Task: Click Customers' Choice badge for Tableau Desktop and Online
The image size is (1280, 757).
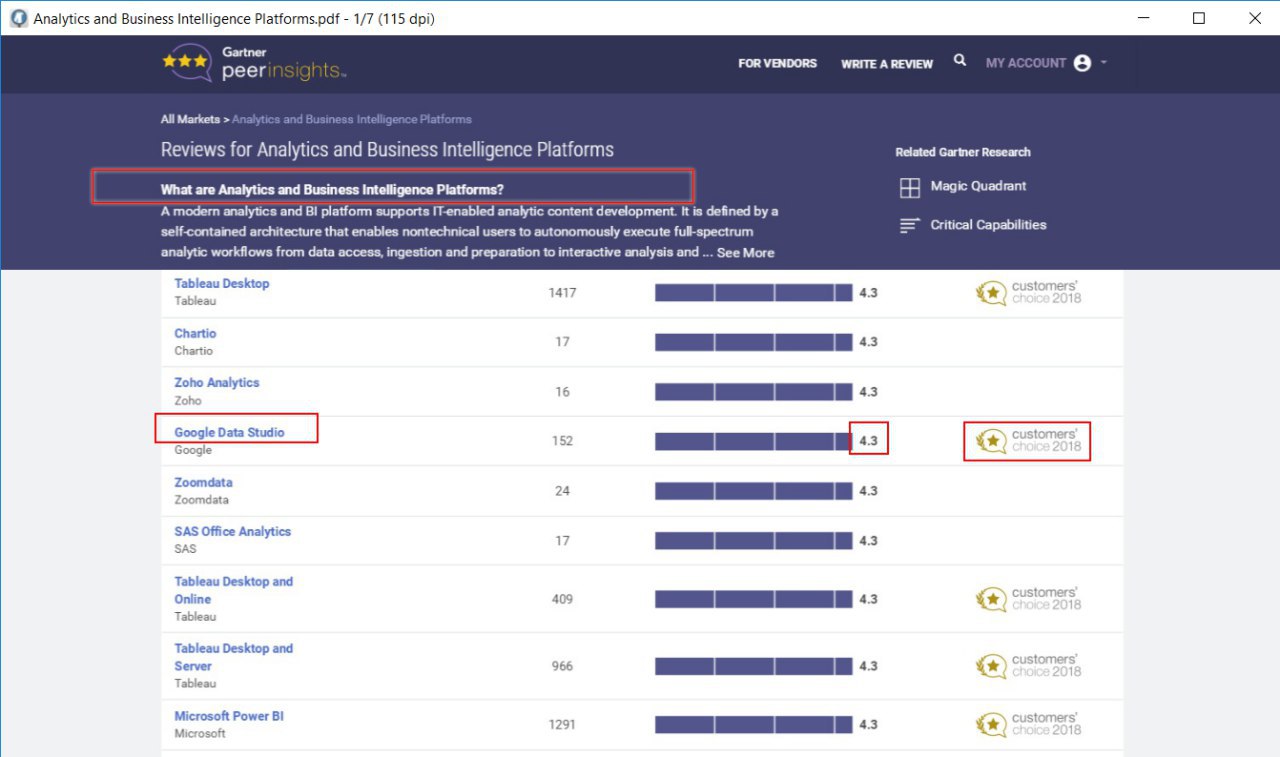Action: tap(1029, 599)
